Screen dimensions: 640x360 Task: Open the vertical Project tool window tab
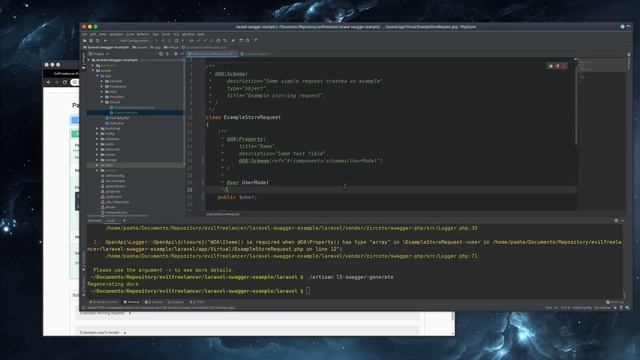point(83,60)
